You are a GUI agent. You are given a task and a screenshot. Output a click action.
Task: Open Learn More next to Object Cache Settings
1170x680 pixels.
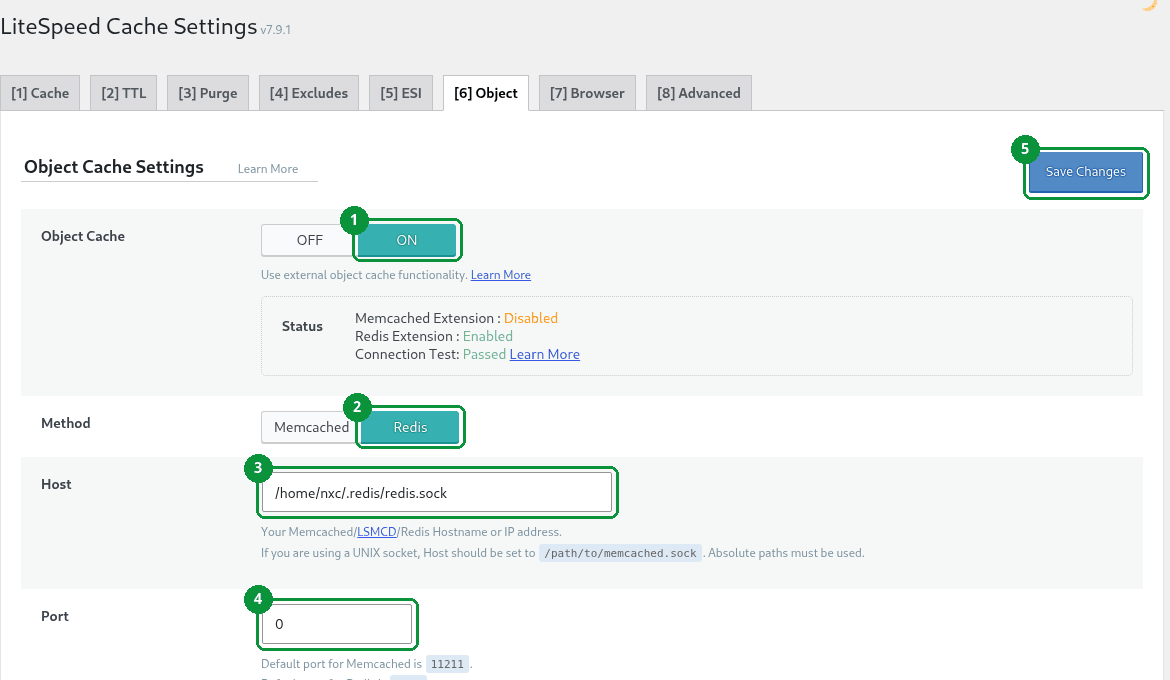(x=268, y=169)
